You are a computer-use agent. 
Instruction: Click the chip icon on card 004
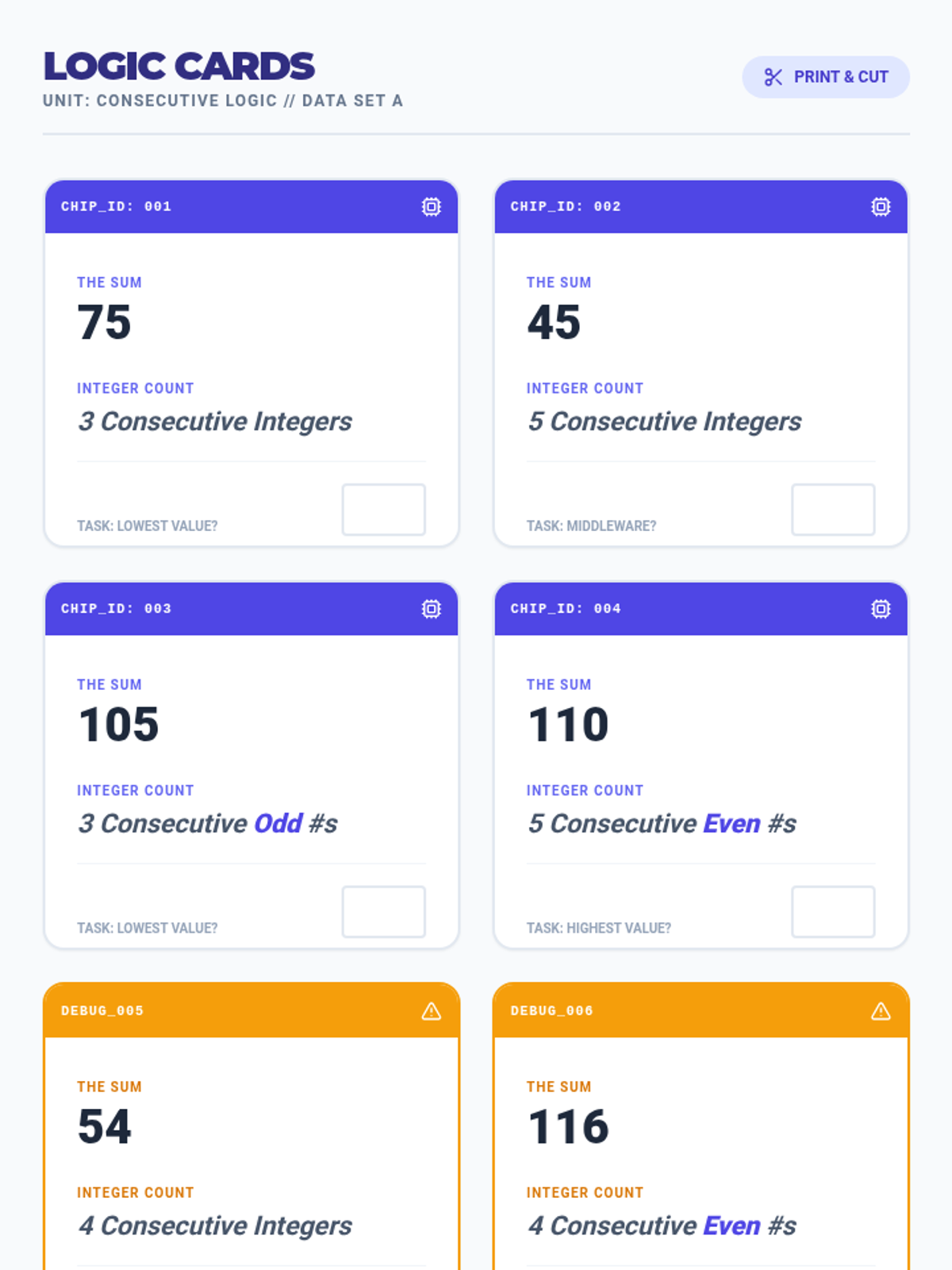(x=881, y=609)
